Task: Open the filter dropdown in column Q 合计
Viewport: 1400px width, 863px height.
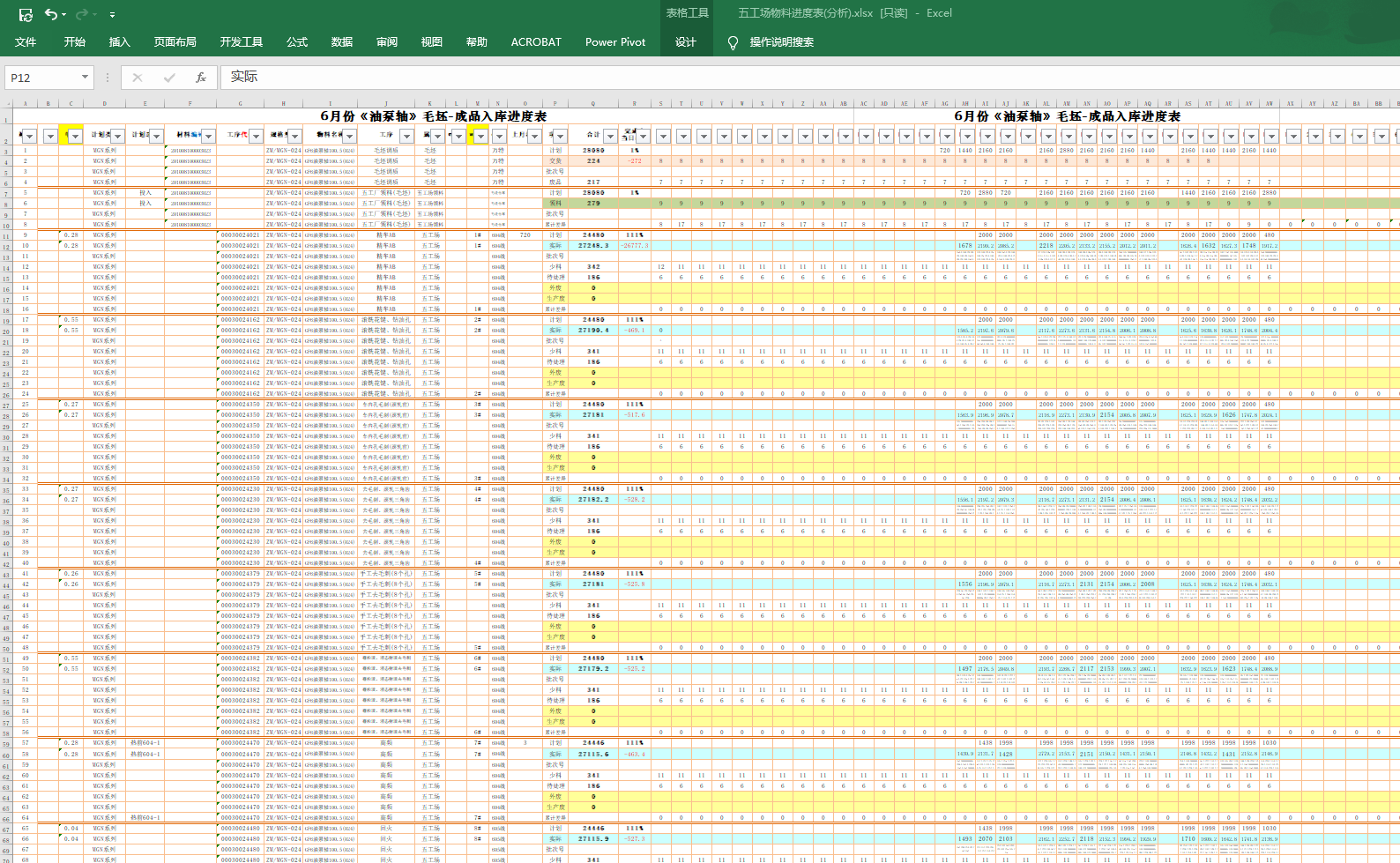Action: [x=609, y=136]
